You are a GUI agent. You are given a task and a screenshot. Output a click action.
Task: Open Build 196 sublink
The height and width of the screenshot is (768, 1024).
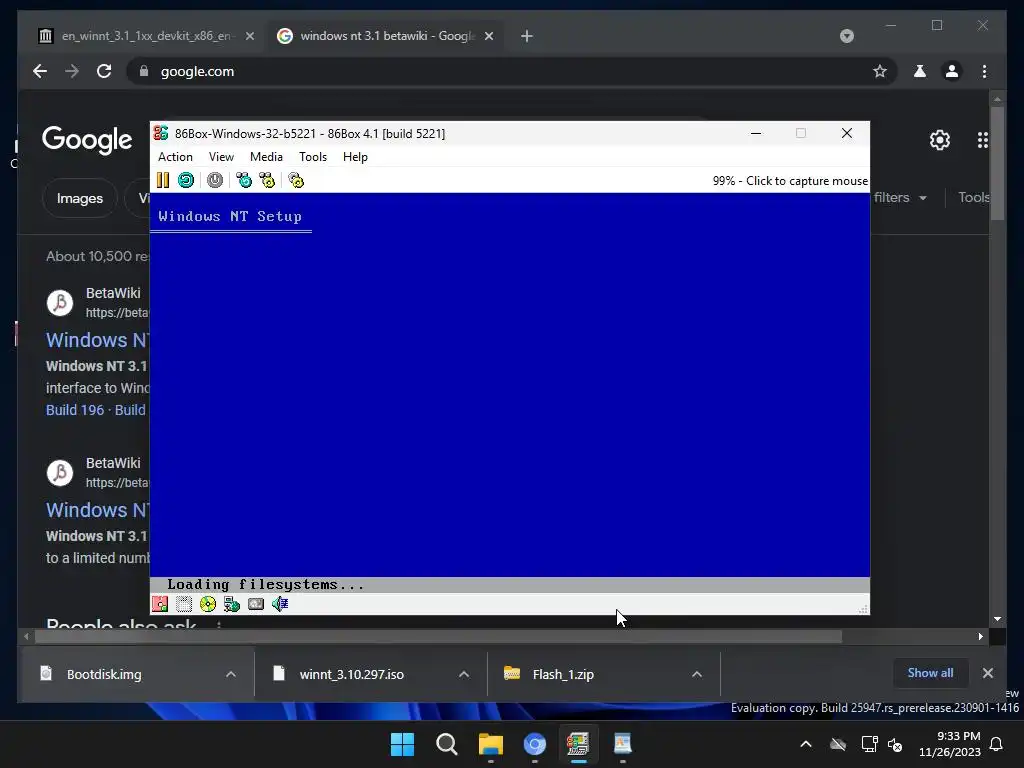pyautogui.click(x=75, y=410)
